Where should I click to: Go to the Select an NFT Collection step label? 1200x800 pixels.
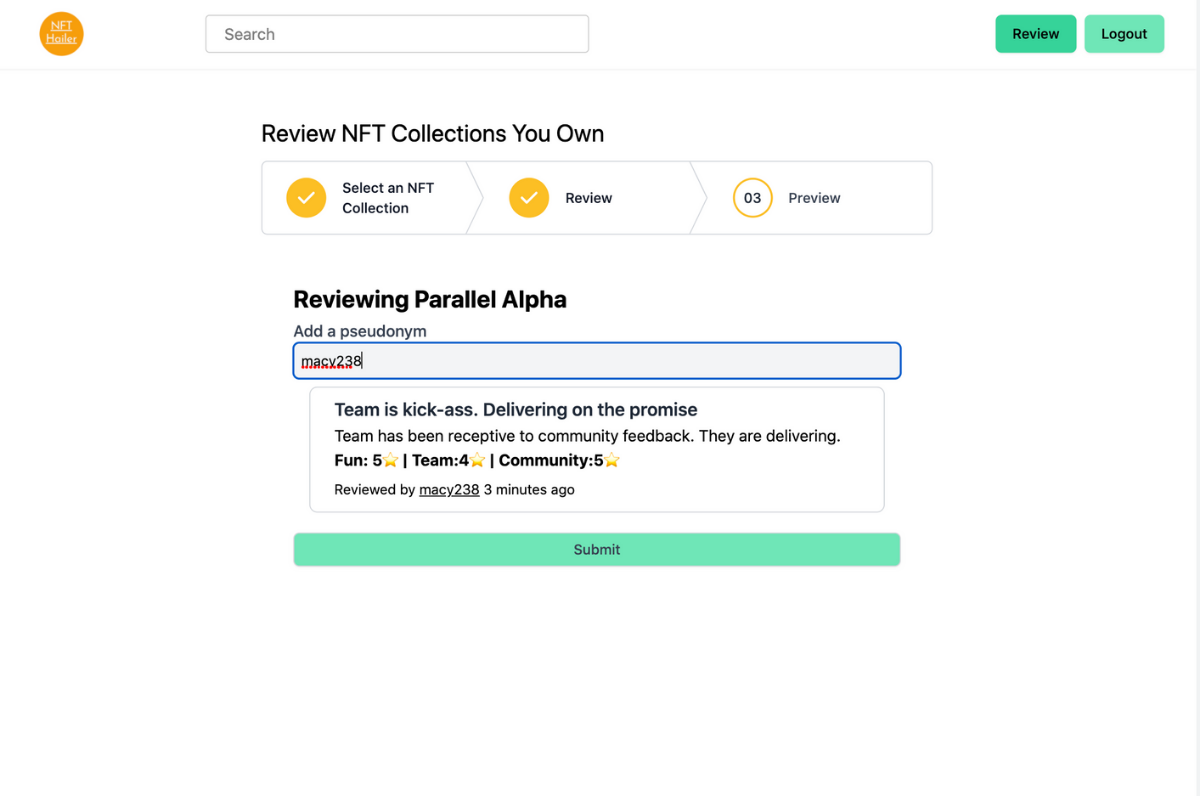click(x=388, y=198)
